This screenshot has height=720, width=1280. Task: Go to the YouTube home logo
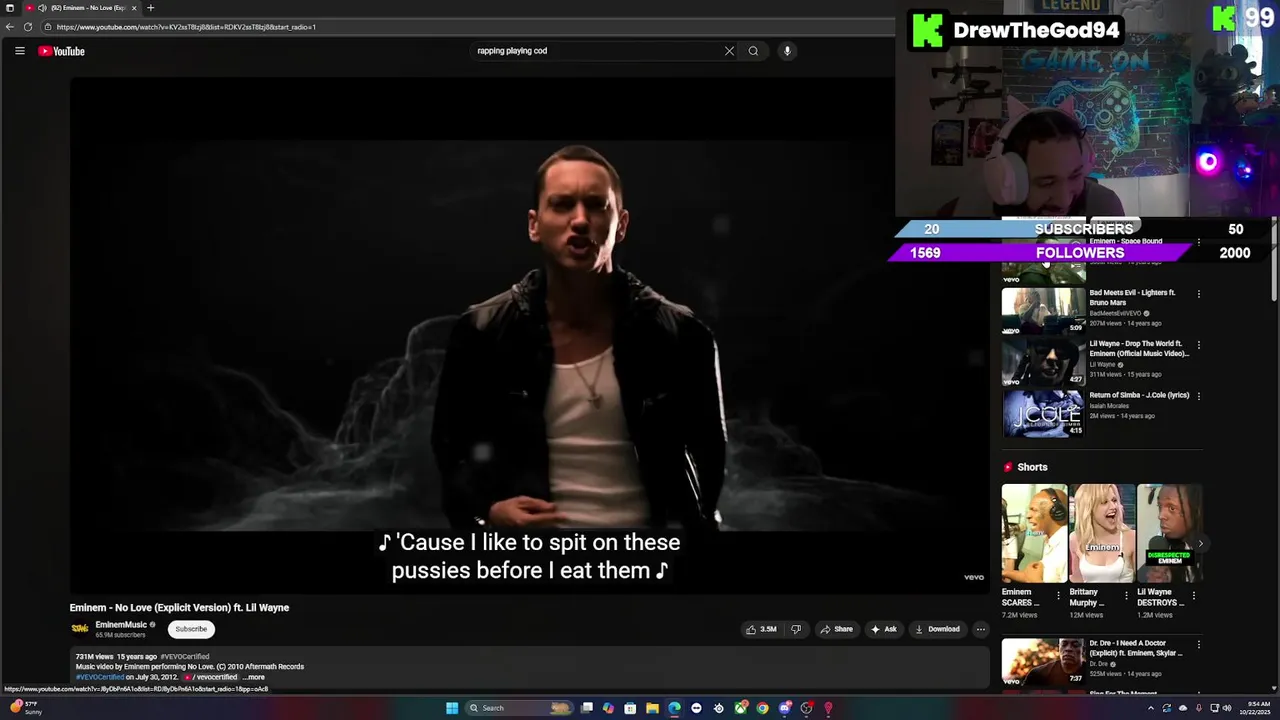click(x=61, y=51)
